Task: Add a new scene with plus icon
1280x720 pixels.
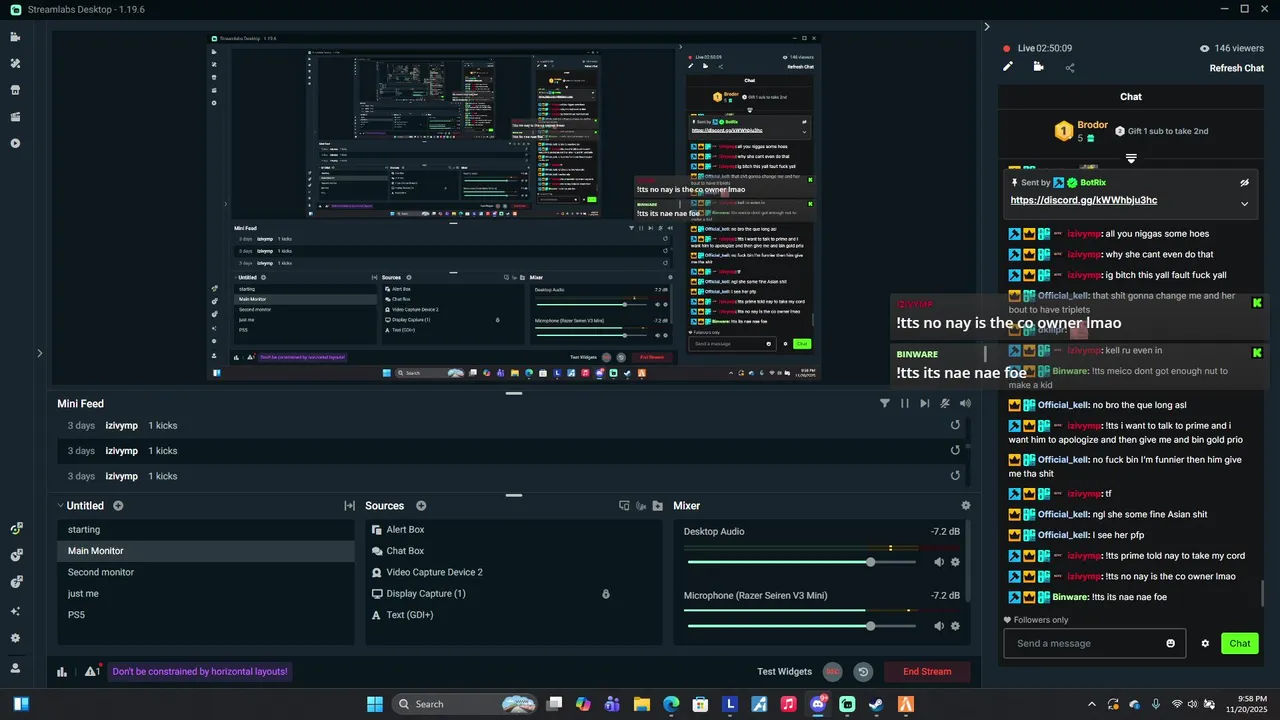Action: click(x=118, y=506)
